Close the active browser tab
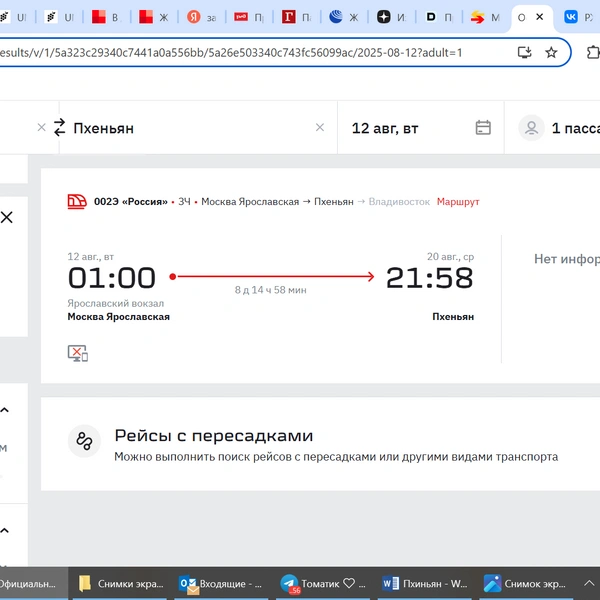The height and width of the screenshot is (600, 600). coord(540,17)
